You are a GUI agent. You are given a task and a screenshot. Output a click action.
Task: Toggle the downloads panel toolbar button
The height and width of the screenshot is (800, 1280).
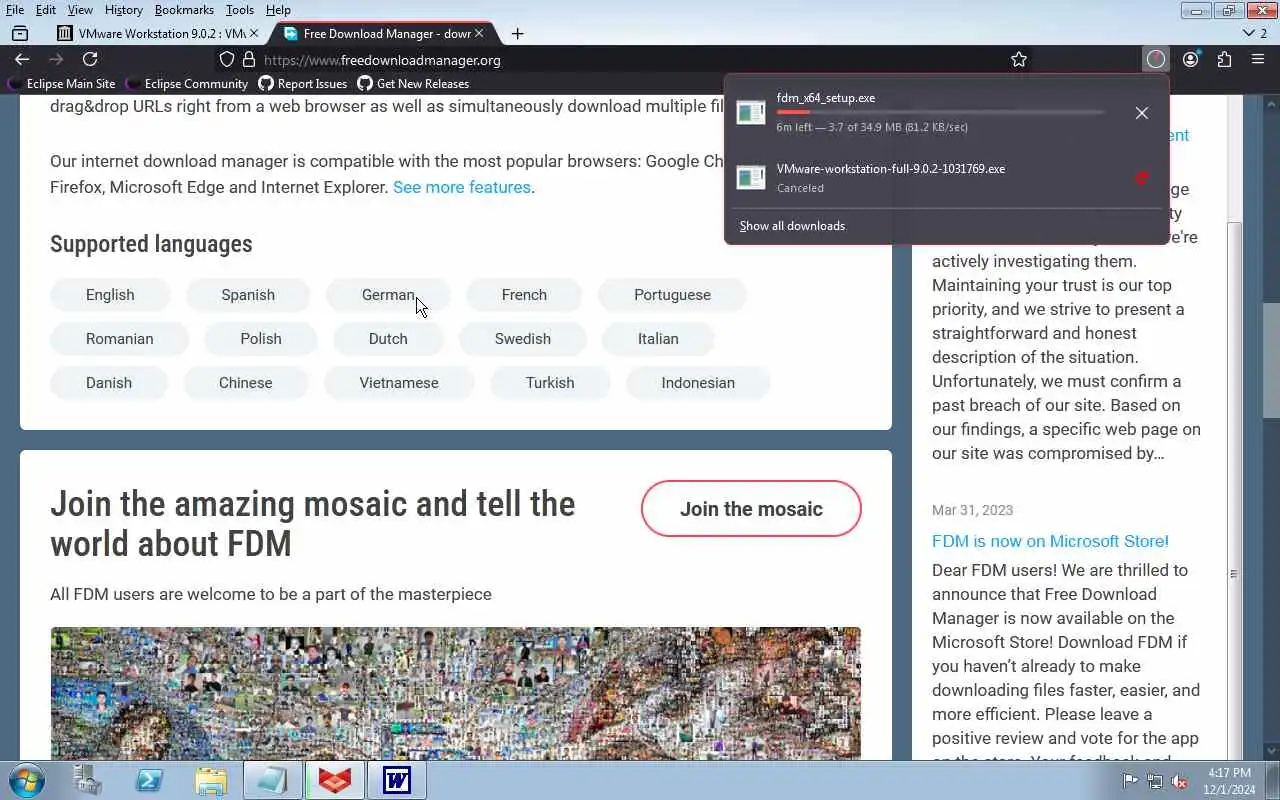[1156, 60]
